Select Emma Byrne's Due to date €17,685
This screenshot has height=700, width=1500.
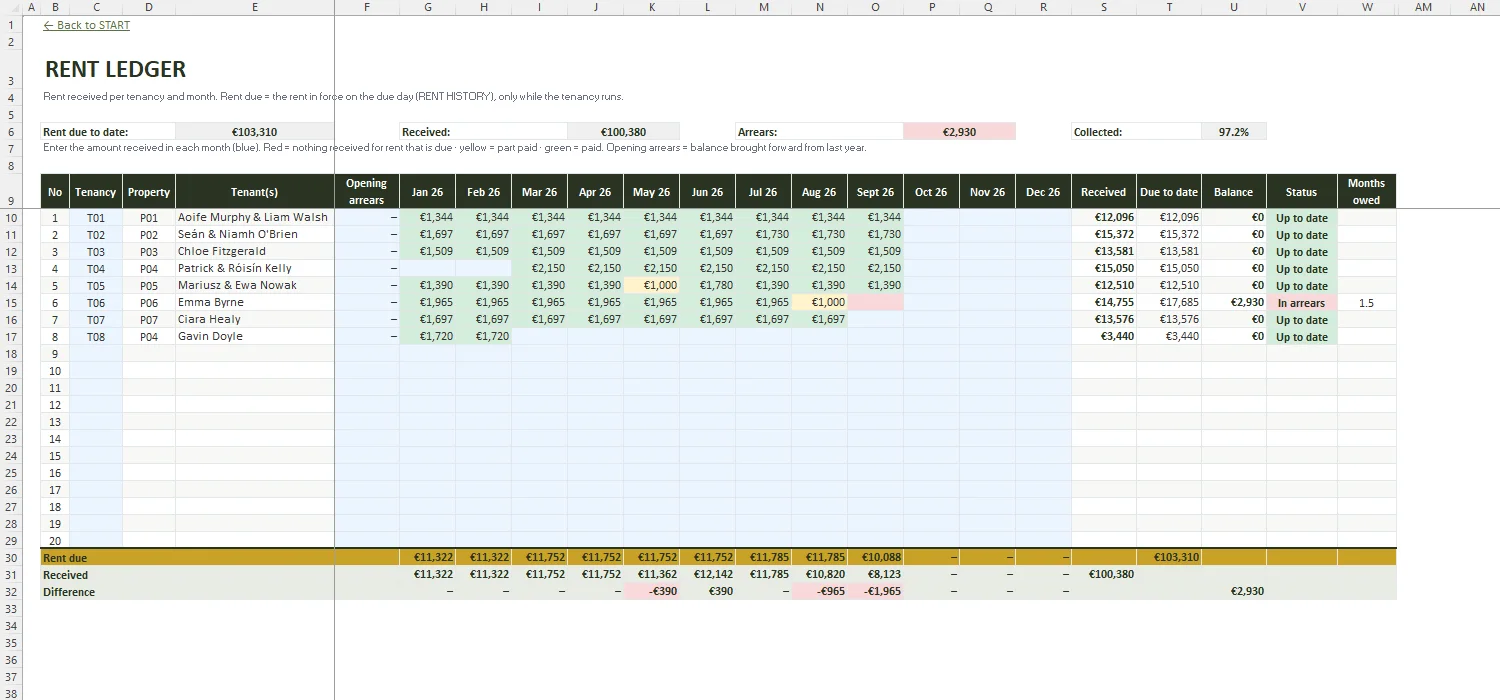(1169, 302)
